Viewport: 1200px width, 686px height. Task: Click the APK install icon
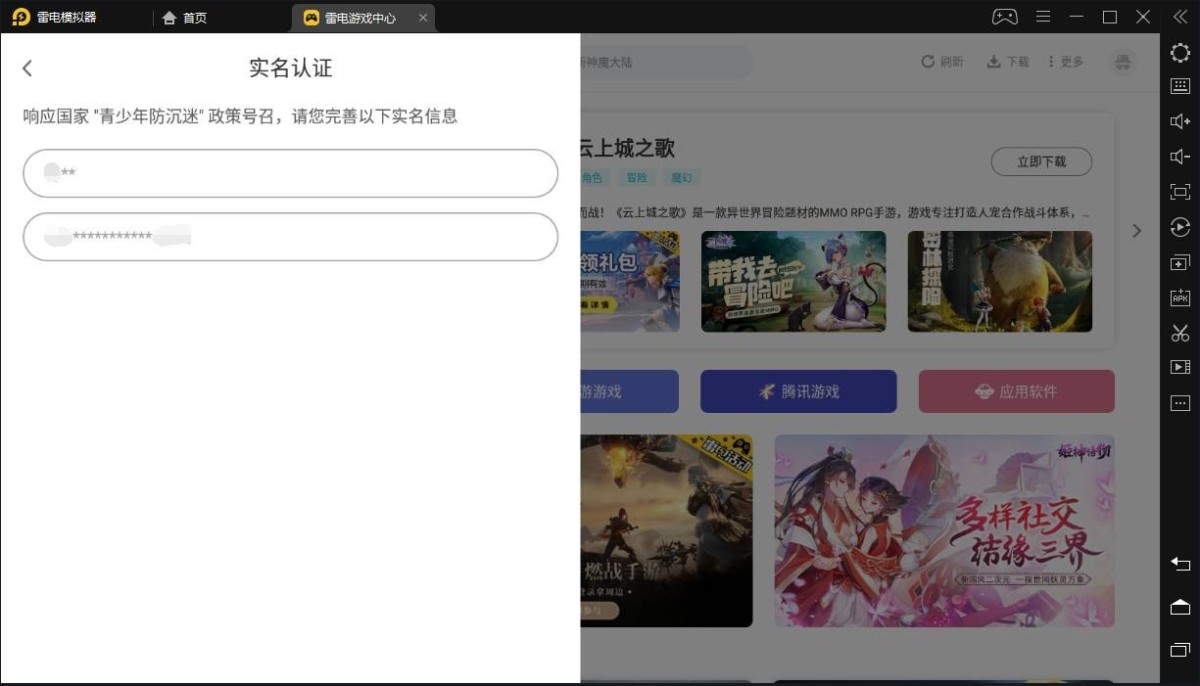(1180, 298)
